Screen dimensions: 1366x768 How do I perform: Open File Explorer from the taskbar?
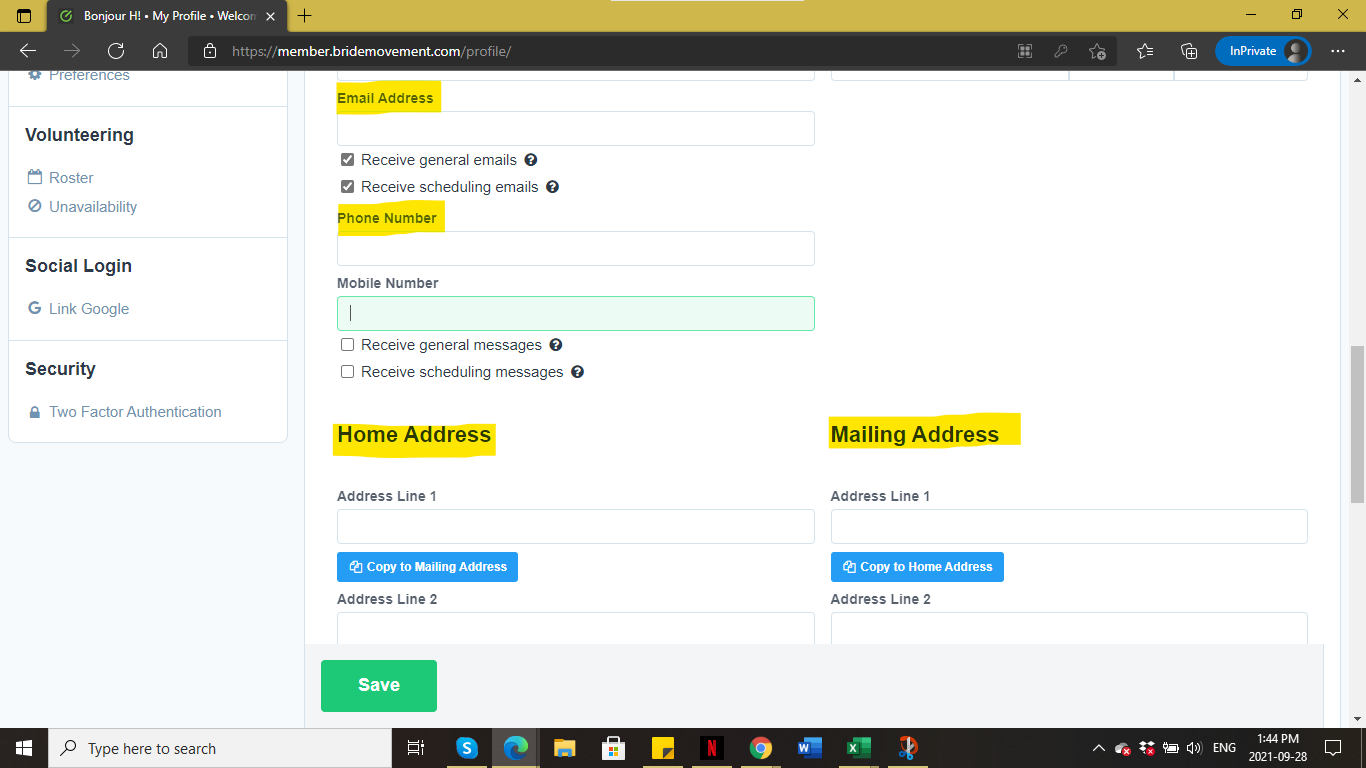click(565, 748)
